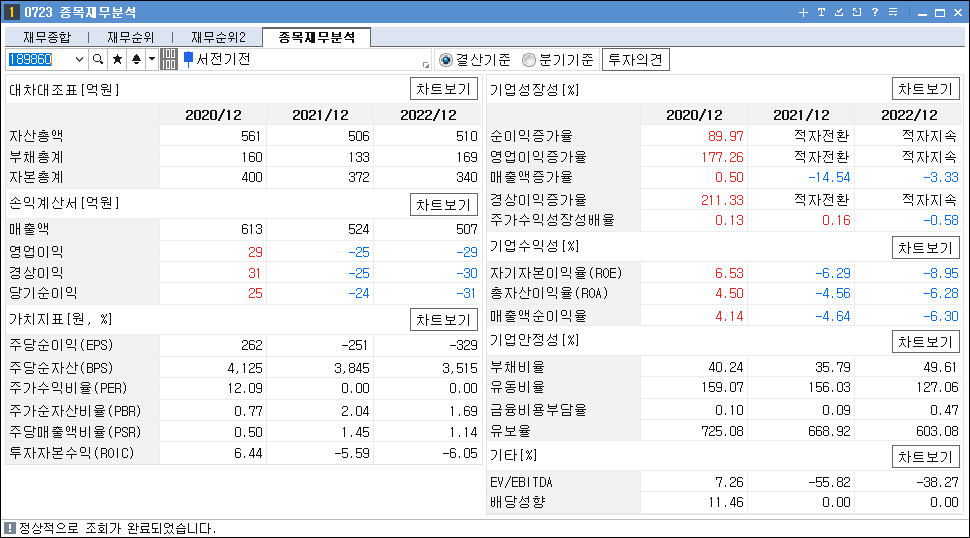
Task: Click the 자기자본이익율(ROE) row label
Action: pyautogui.click(x=556, y=273)
